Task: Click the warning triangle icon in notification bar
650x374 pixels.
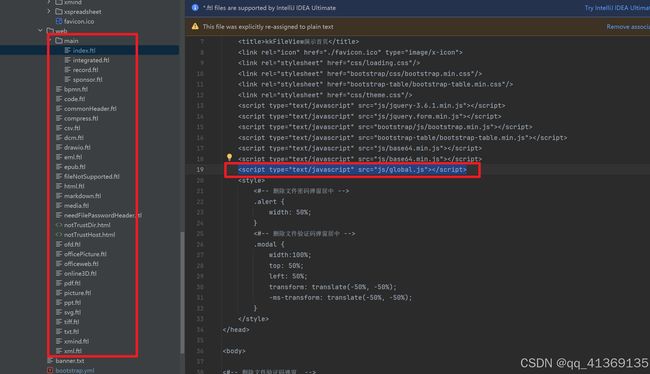Action: click(195, 27)
